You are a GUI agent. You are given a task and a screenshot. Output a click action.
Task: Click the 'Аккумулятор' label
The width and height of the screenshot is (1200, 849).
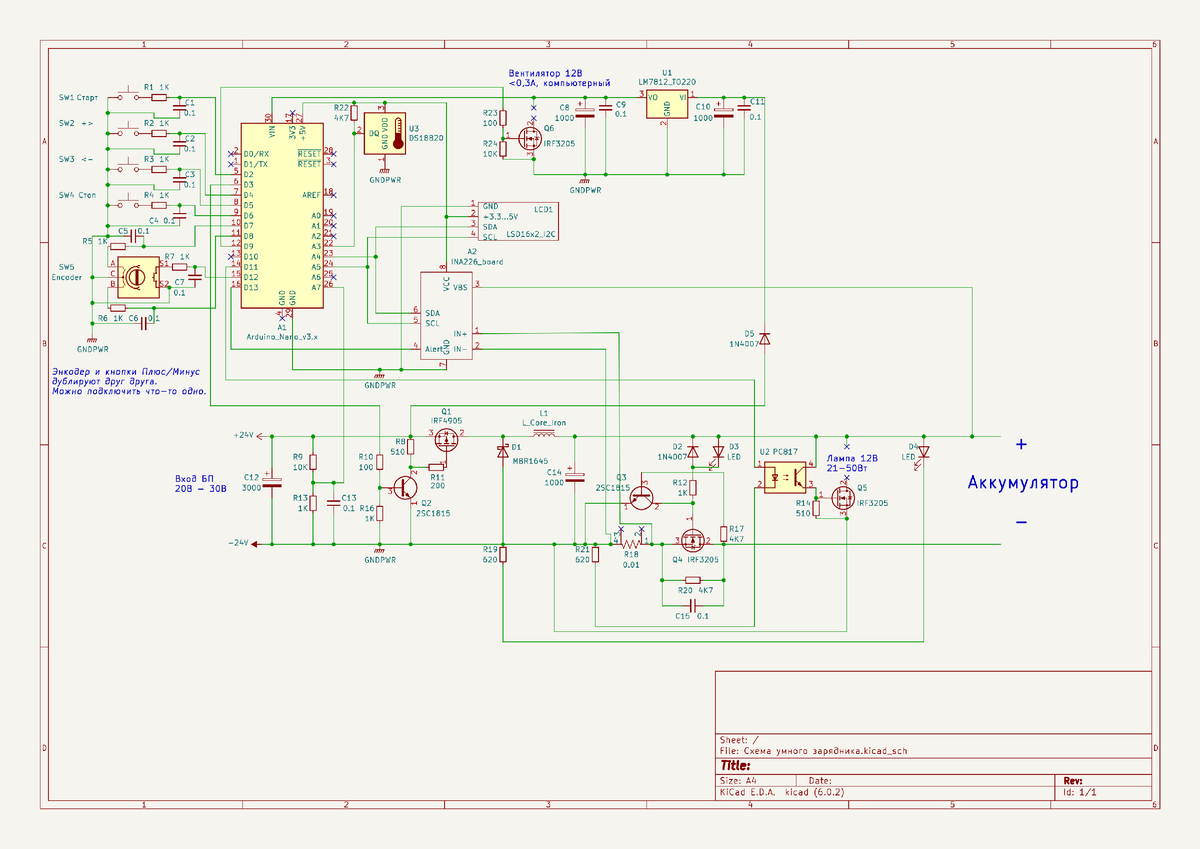click(x=1023, y=484)
